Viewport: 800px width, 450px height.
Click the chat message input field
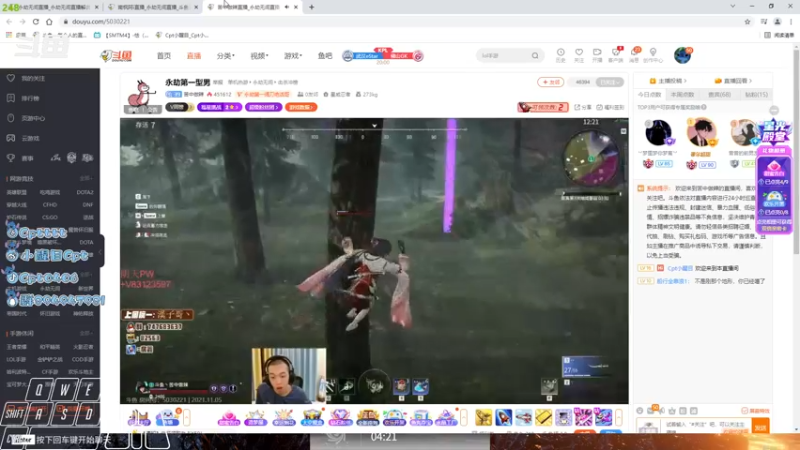tap(707, 427)
